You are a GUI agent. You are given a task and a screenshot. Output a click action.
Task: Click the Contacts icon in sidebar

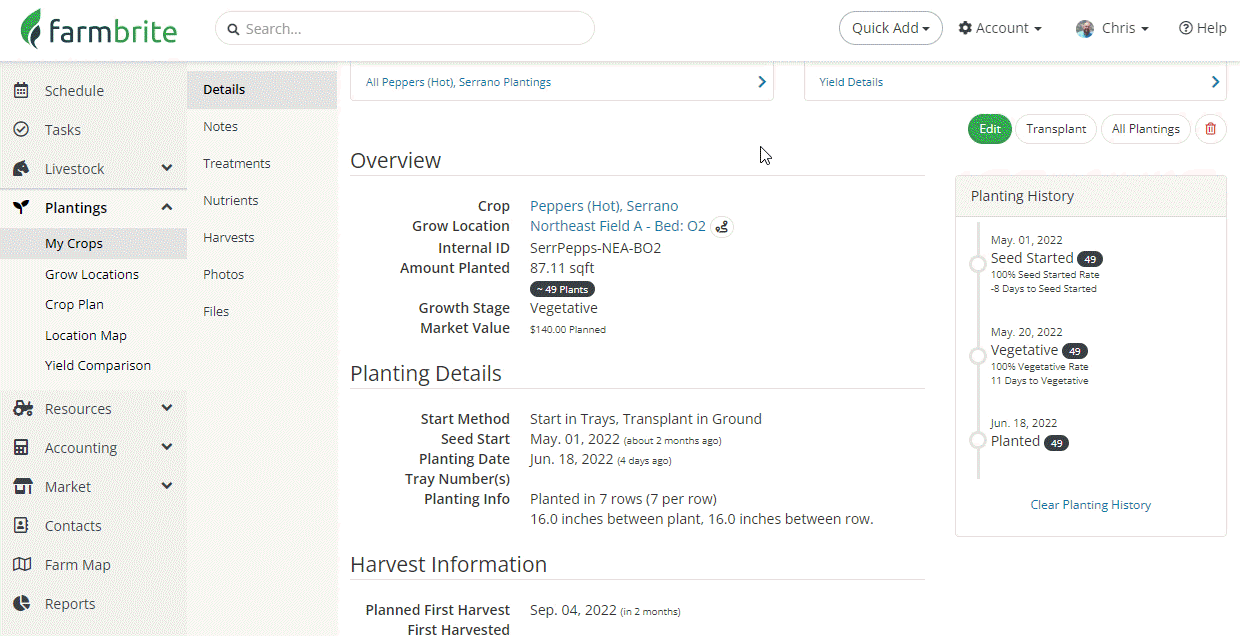click(x=21, y=526)
